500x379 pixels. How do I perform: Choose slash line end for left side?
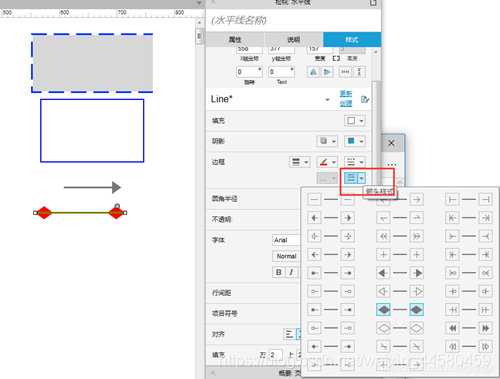383,346
